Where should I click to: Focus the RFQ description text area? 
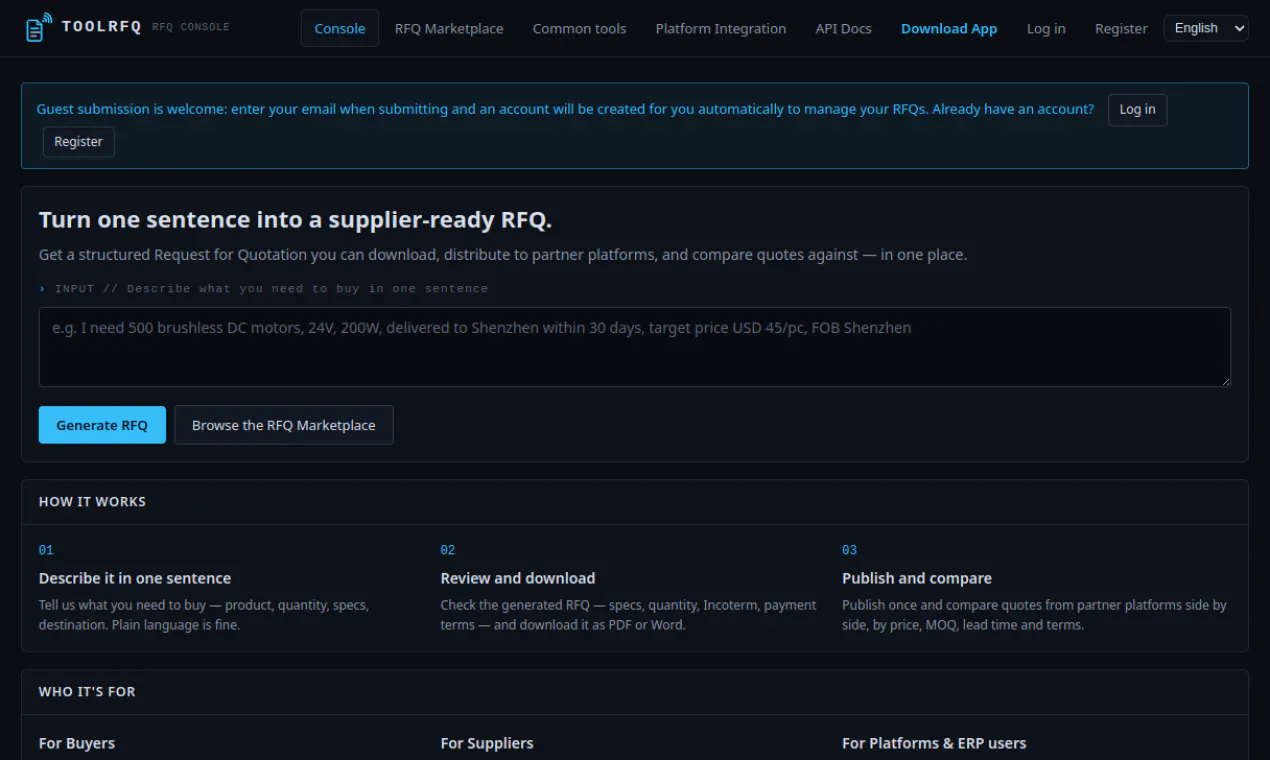pos(635,347)
